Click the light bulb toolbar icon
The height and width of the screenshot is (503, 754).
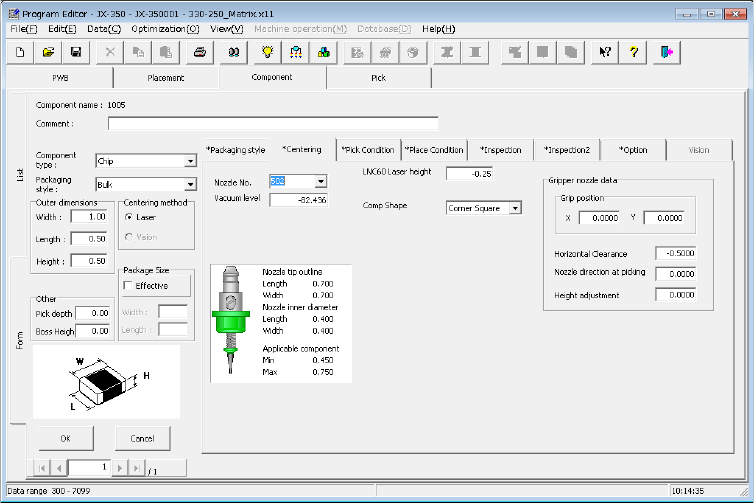pos(268,52)
